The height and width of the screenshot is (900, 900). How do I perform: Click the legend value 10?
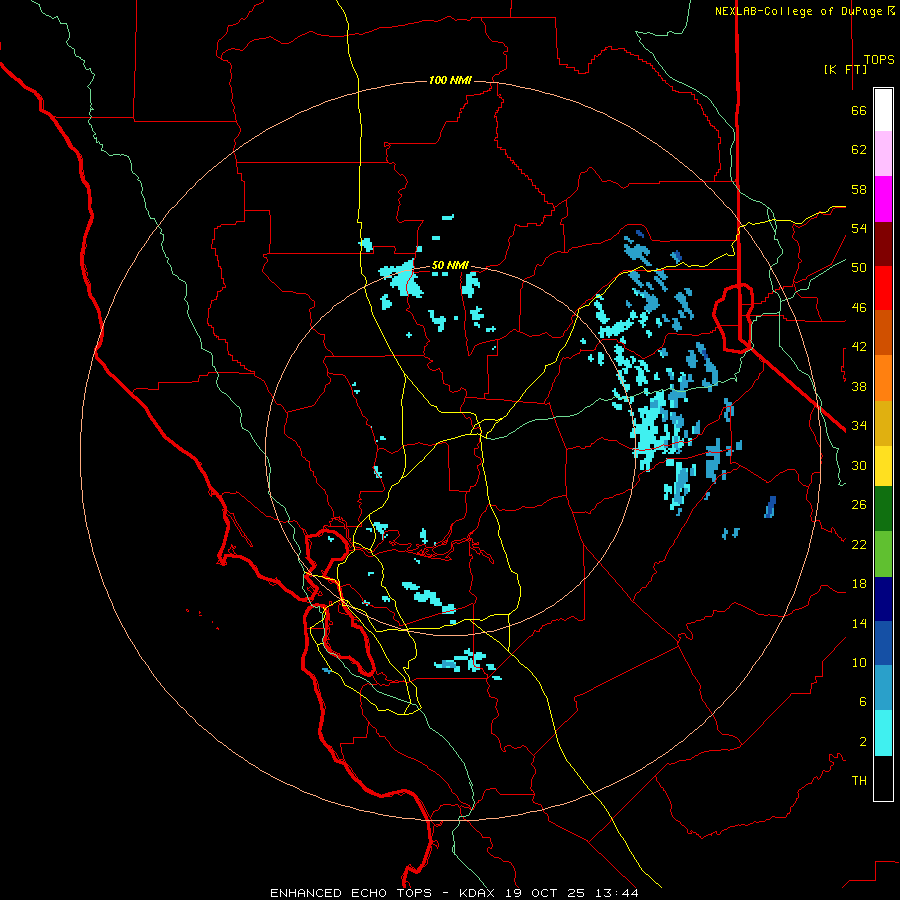pos(859,663)
